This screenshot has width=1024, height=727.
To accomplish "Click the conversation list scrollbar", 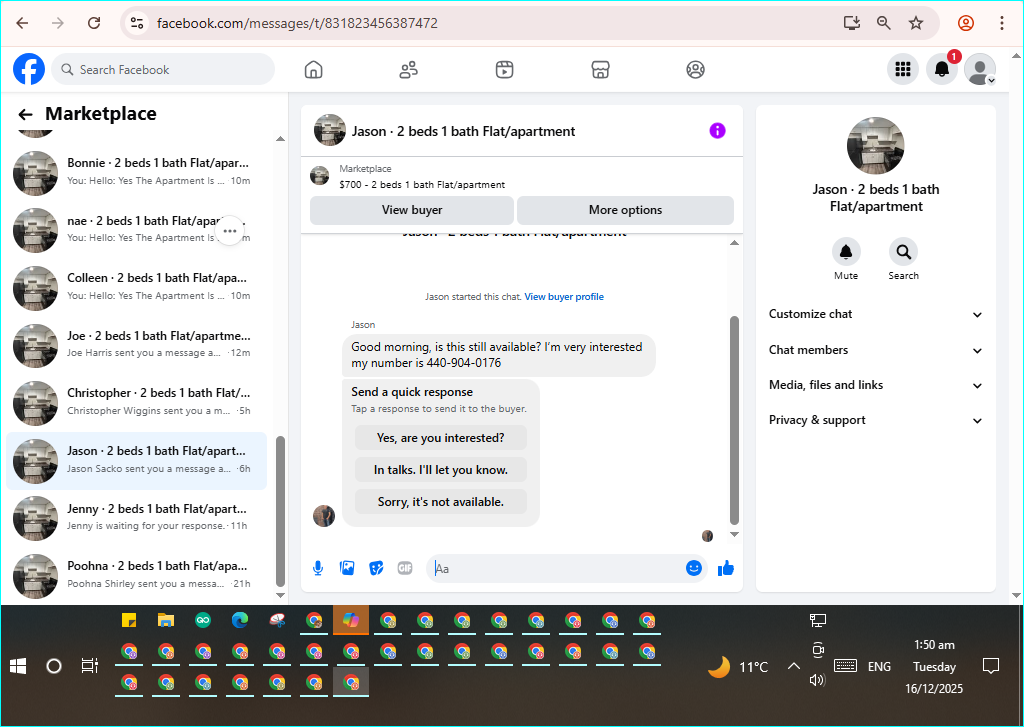I will [280, 512].
